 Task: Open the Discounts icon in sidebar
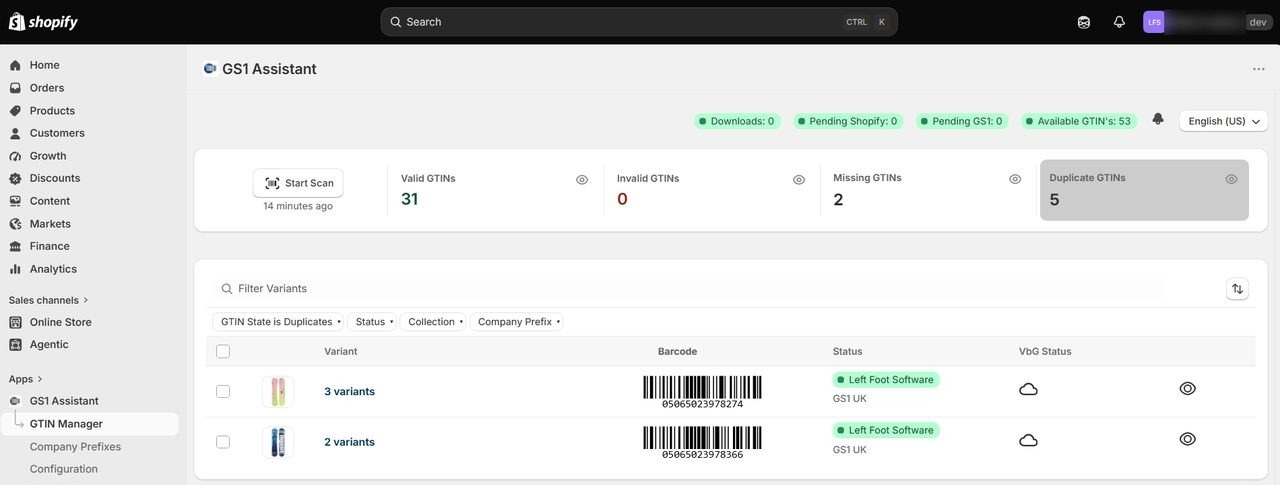[15, 178]
